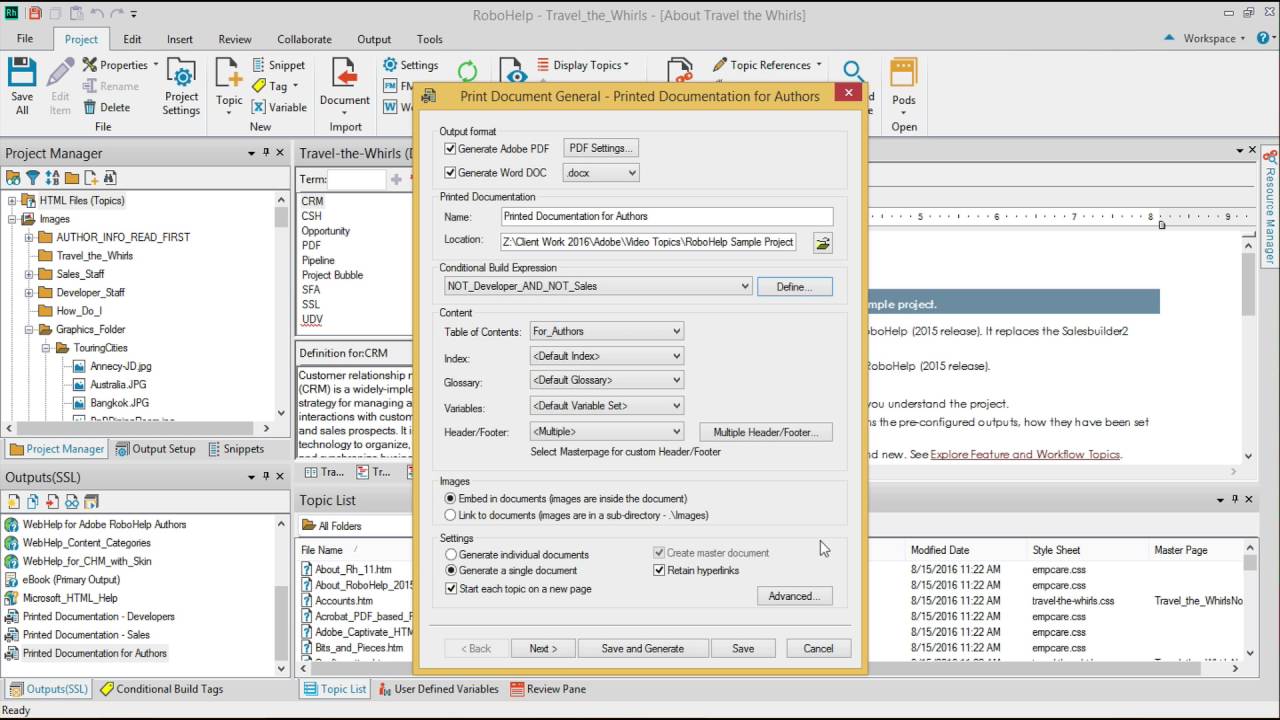Image resolution: width=1280 pixels, height=720 pixels.
Task: Open the Glossary dropdown in dialog
Action: click(x=607, y=380)
